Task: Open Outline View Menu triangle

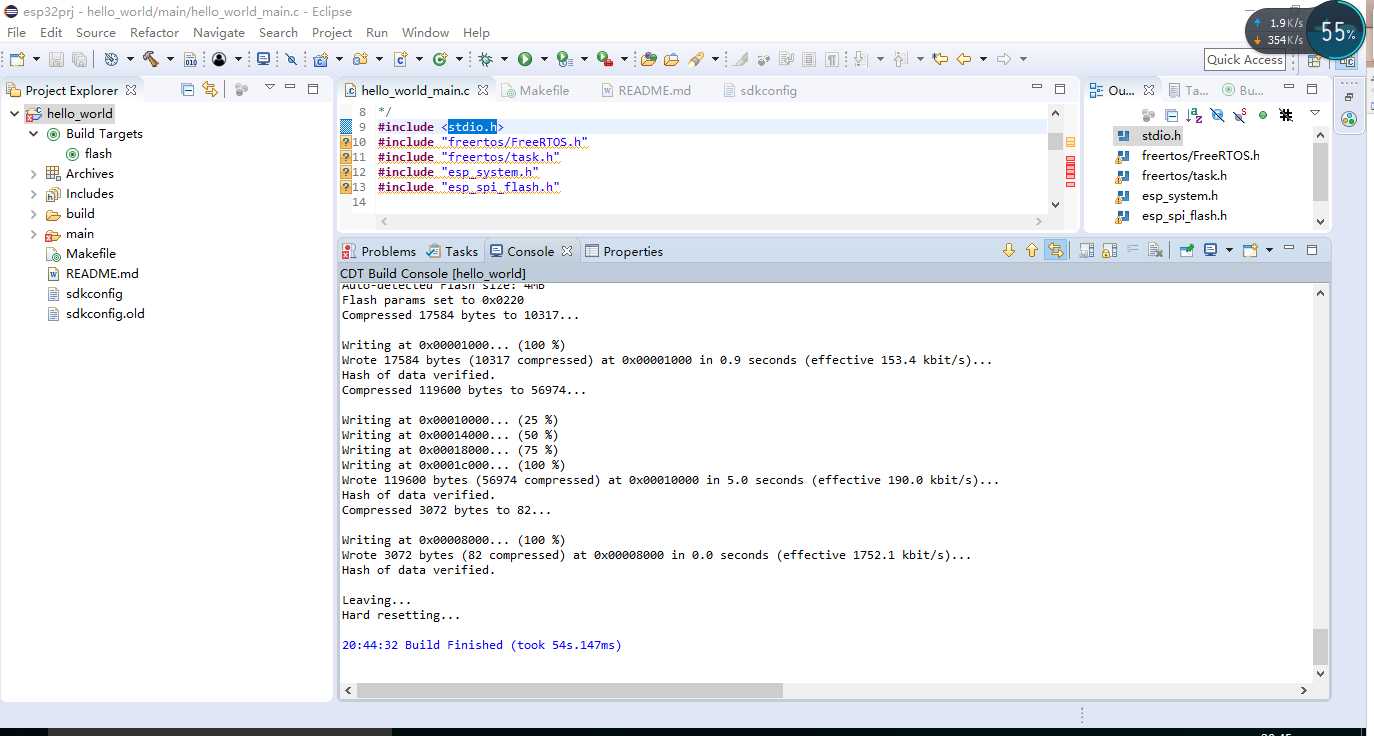Action: [x=1315, y=114]
